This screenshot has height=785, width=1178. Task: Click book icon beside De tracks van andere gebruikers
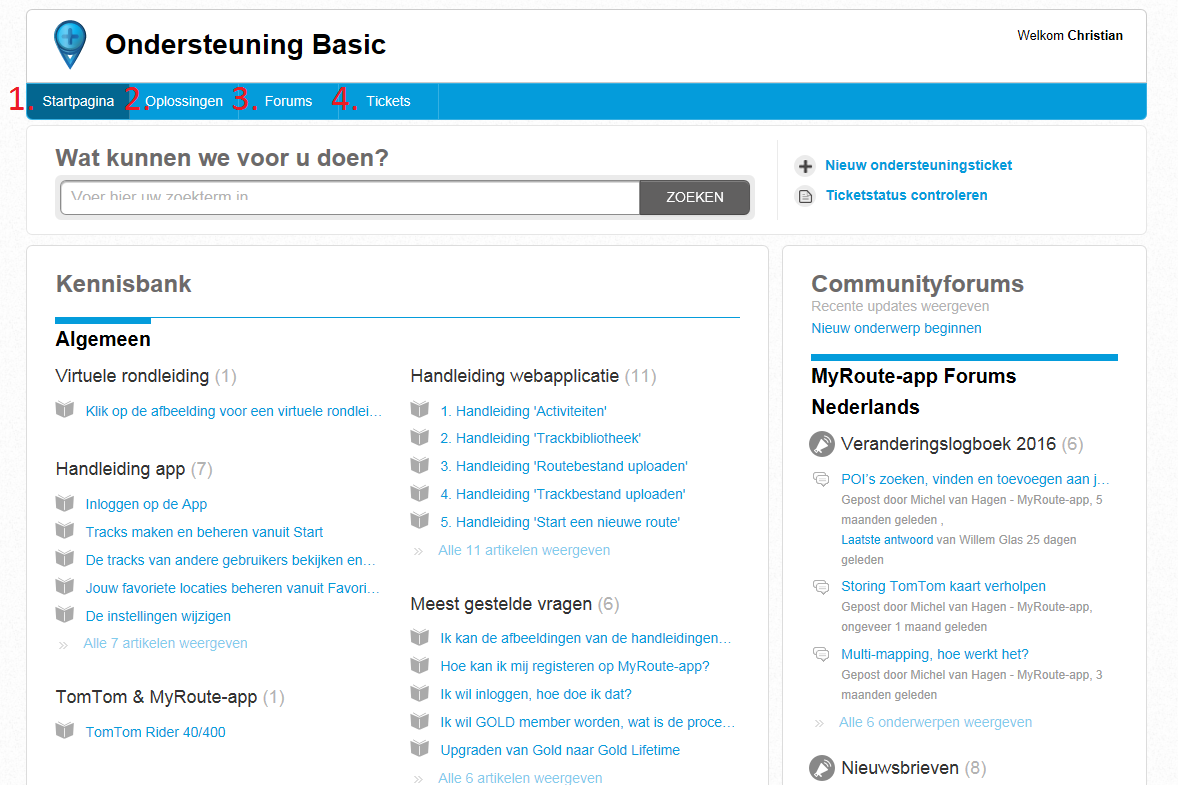(65, 559)
